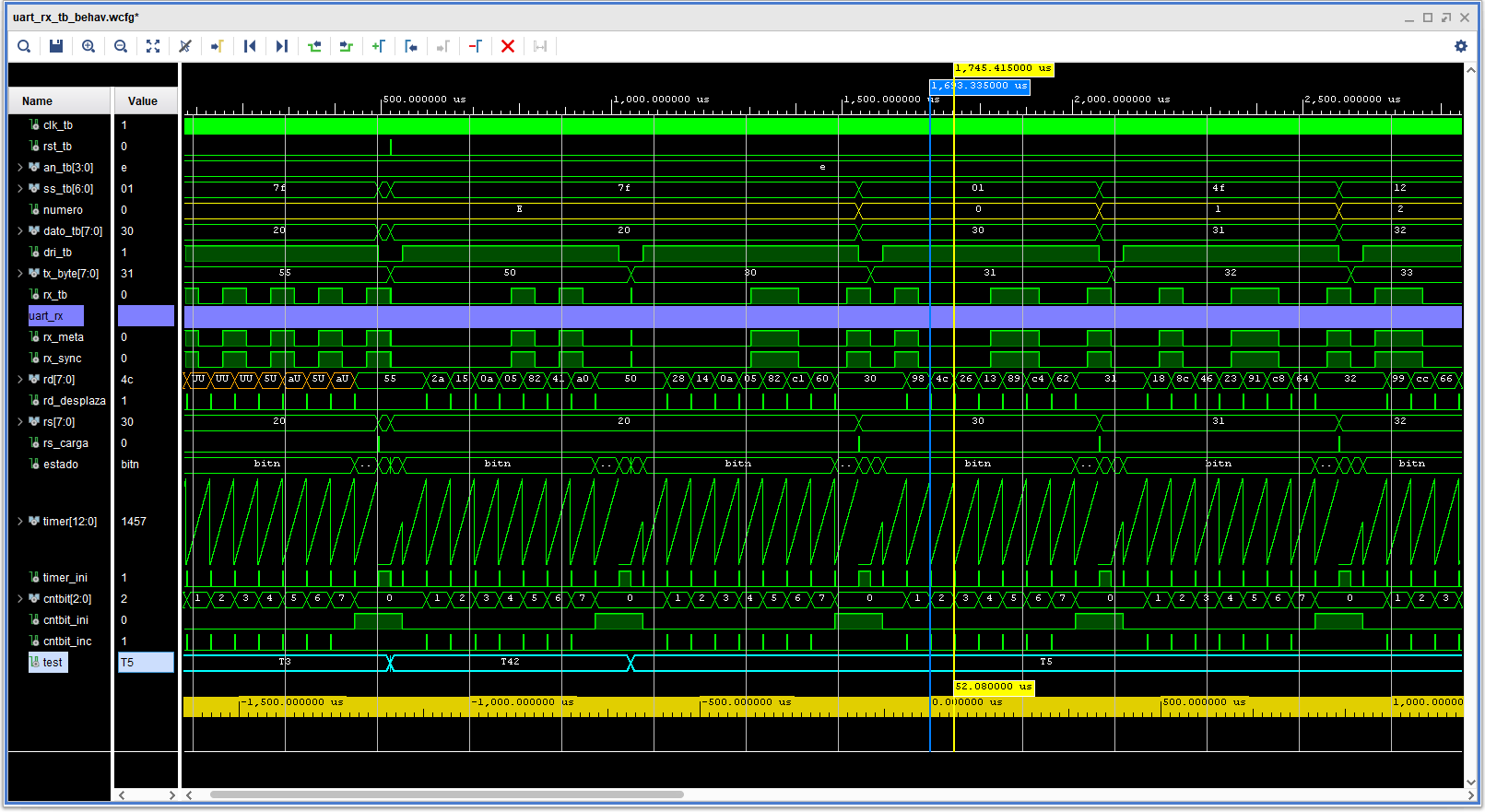This screenshot has width=1485, height=812.
Task: Click the Zoom Fit icon
Action: click(153, 46)
